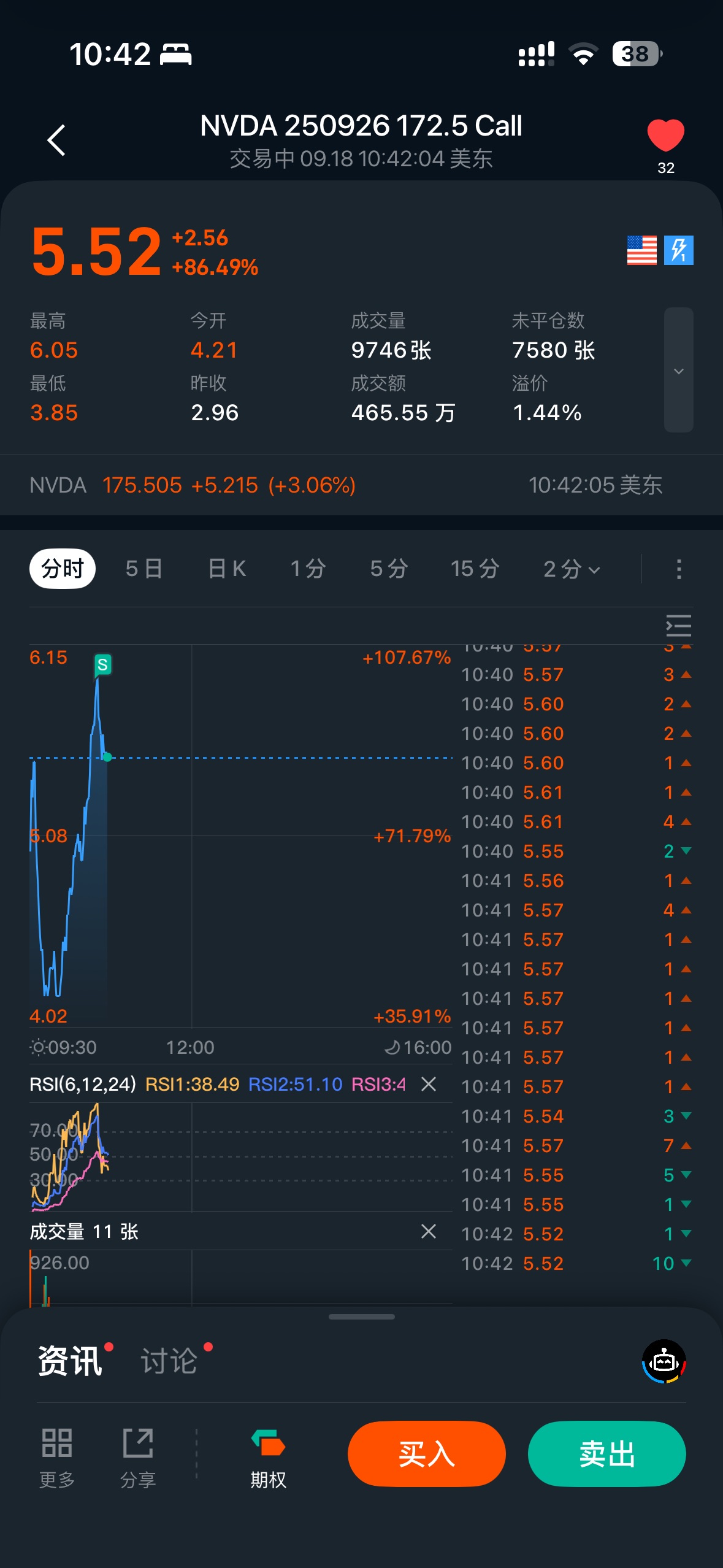Tap the 今开 value 4.21
The height and width of the screenshot is (1568, 723).
coord(214,350)
